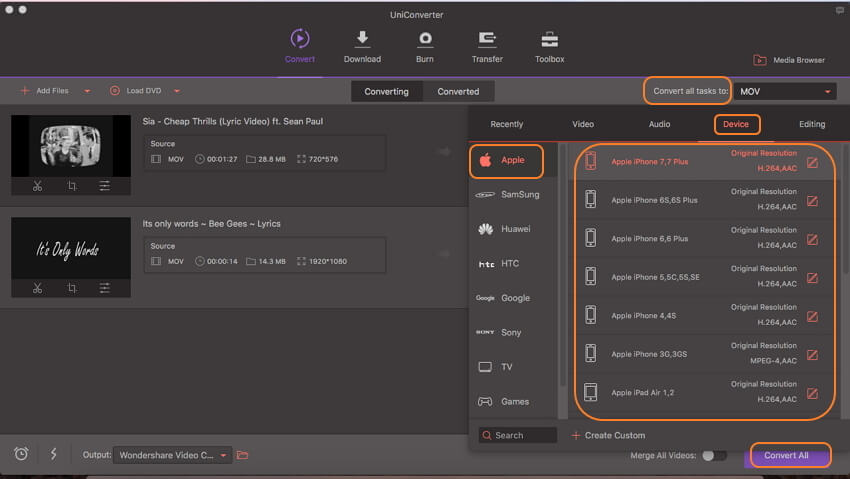850x479 pixels.
Task: Edit preset for Apple iPad Air 1,2
Action: click(812, 393)
